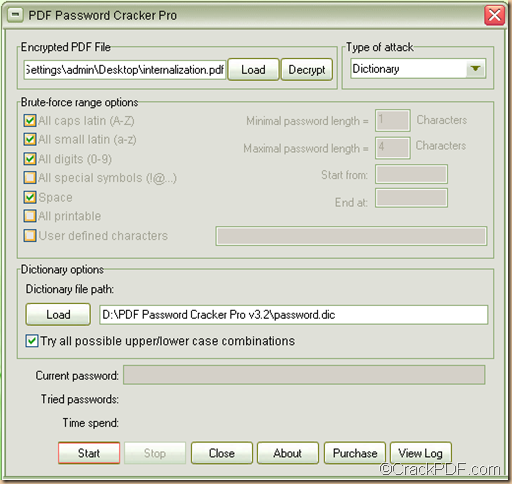Screen dimensions: 512x484
Task: Click the Current password field
Action: tap(304, 375)
